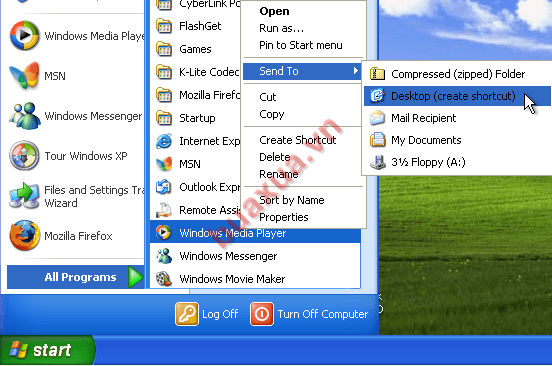Screen dimensions: 552x366
Task: Open Remote Assistance icon
Action: 164,210
